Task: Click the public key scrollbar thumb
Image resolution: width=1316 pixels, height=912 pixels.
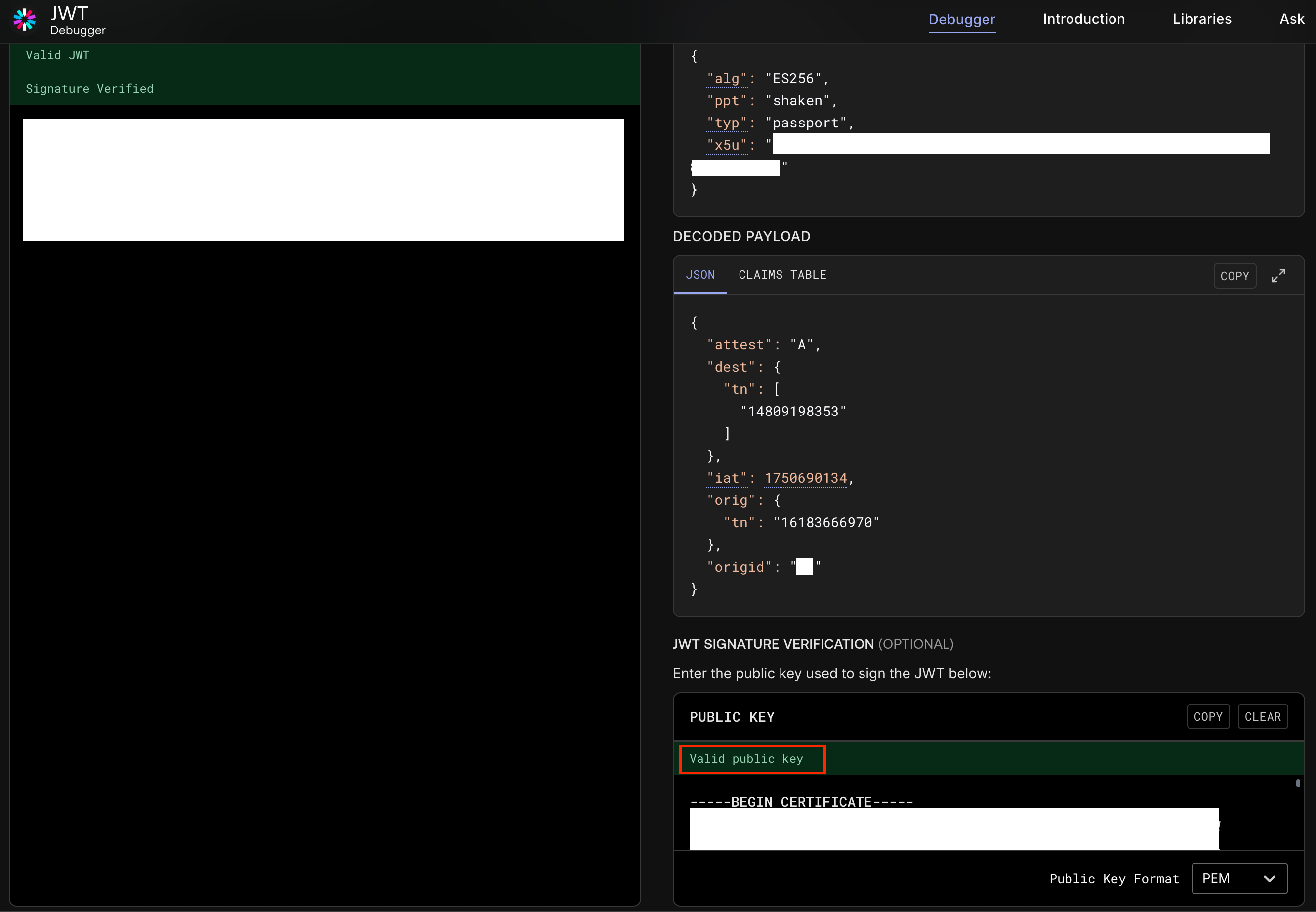Action: point(1297,784)
